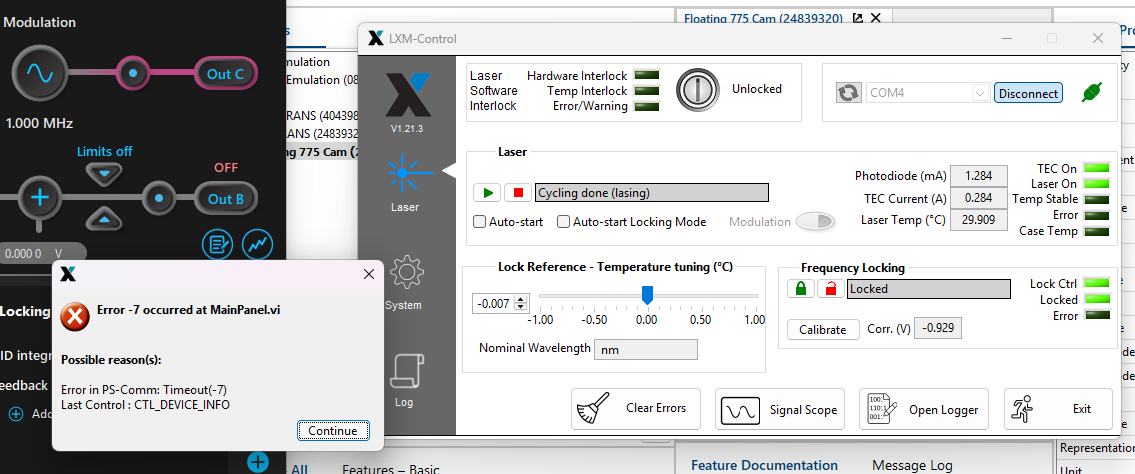Click the temperature tuning value field
The width and height of the screenshot is (1135, 474).
point(496,302)
